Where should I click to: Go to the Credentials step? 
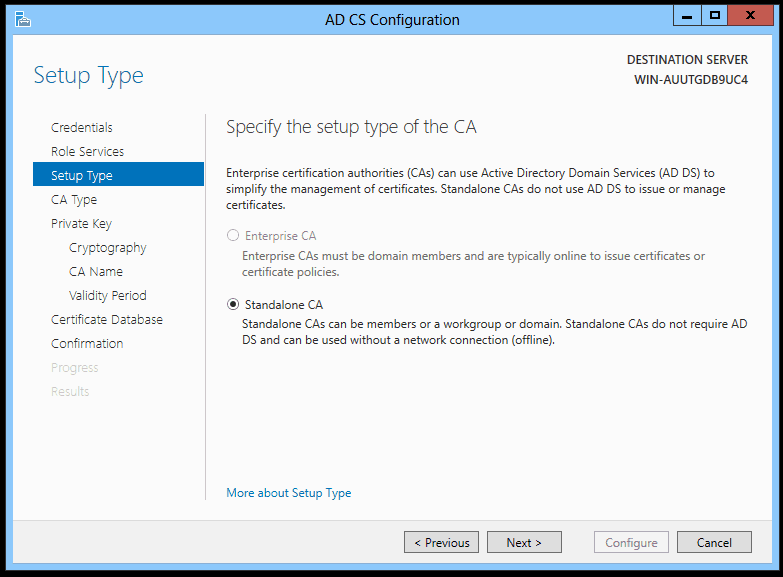click(x=82, y=127)
